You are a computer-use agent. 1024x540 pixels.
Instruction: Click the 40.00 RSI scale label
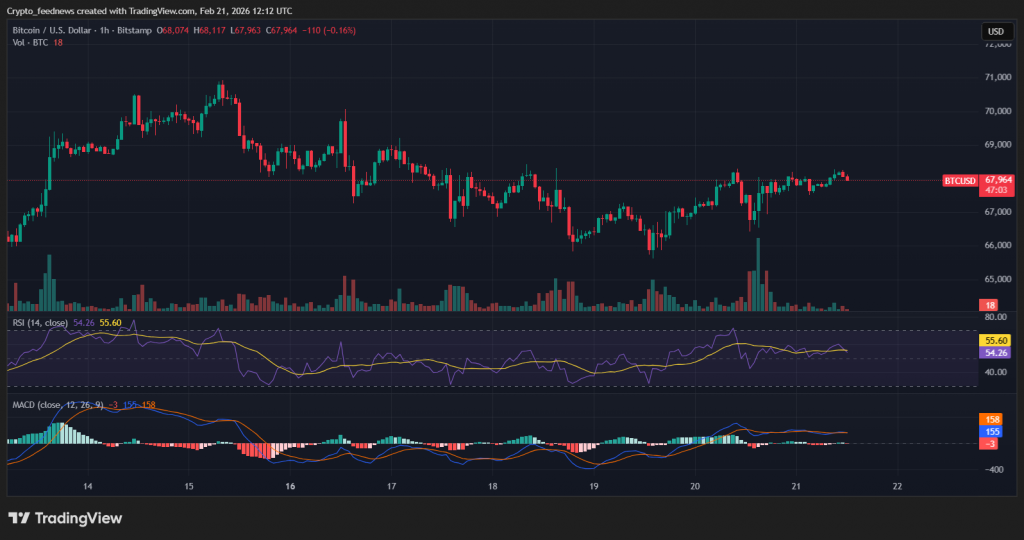996,372
